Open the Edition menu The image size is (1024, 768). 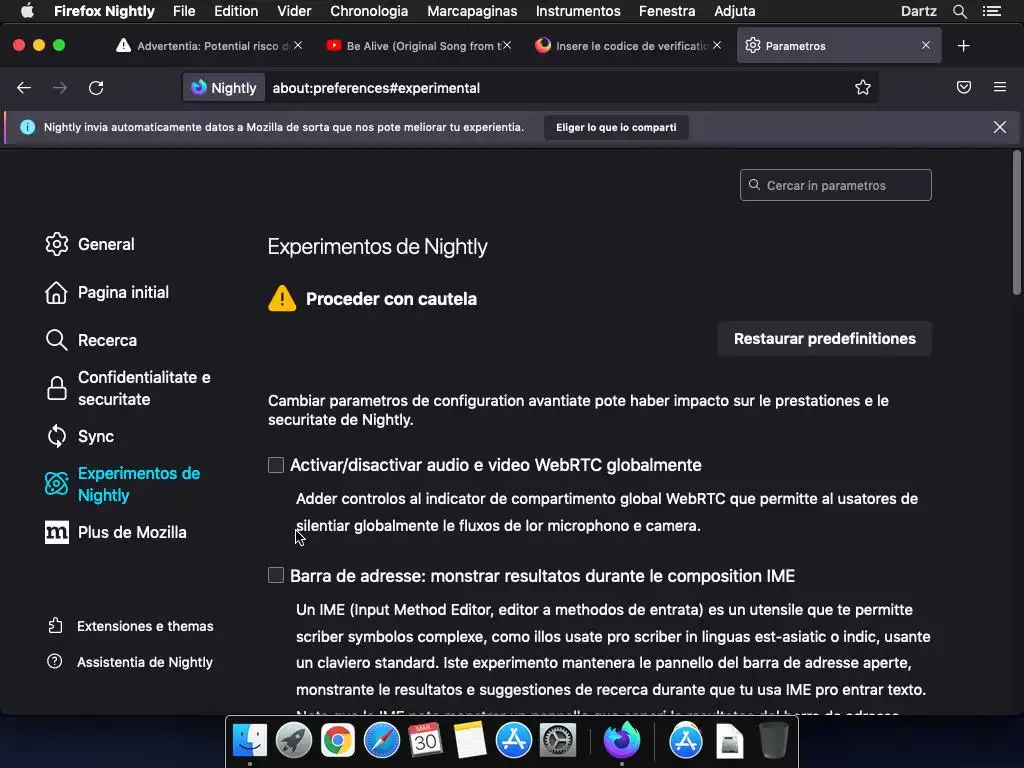(236, 11)
